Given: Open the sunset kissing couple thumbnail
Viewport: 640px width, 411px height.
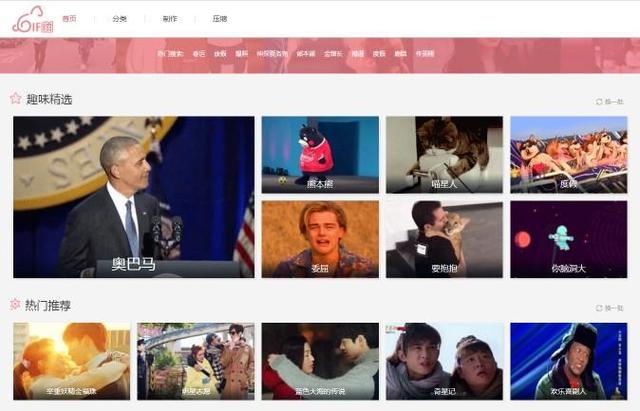Looking at the screenshot, I should pyautogui.click(x=71, y=361).
